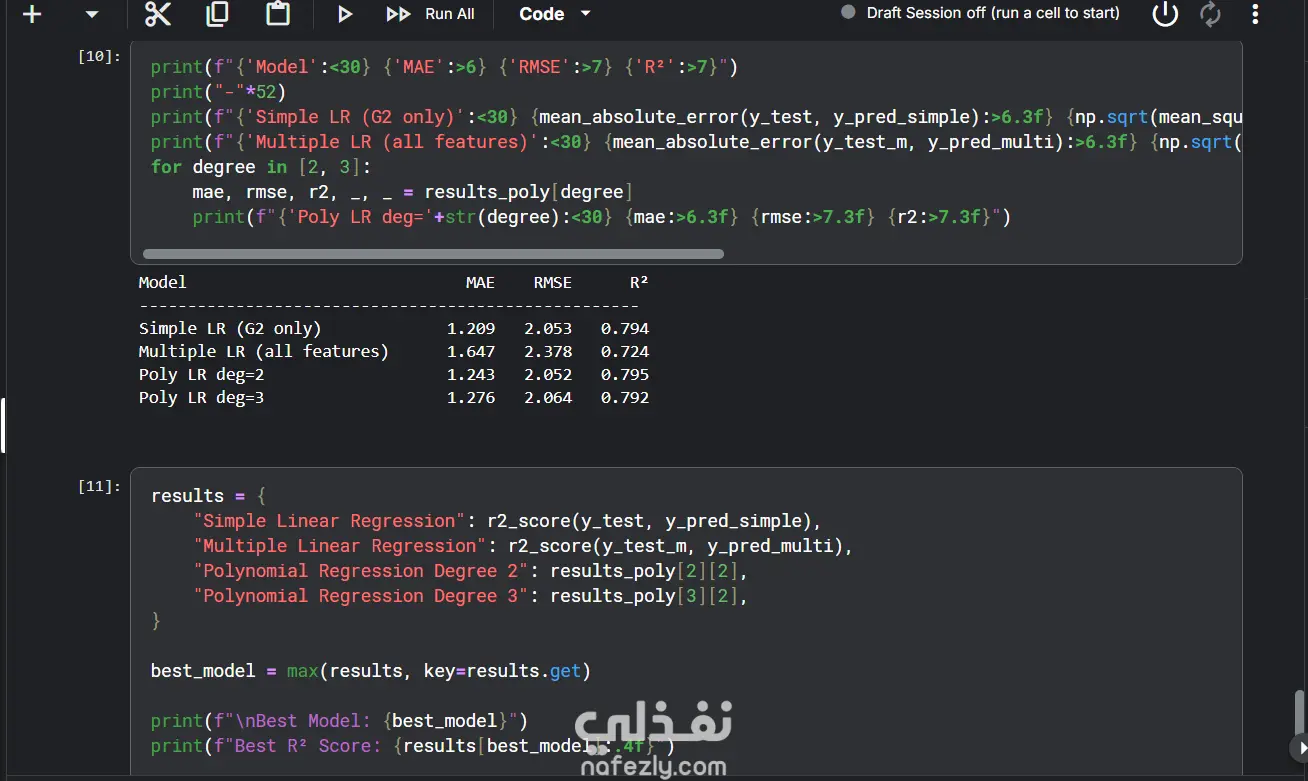
Task: Click the 'Multiple LR (all features)' output row
Action: coord(394,351)
